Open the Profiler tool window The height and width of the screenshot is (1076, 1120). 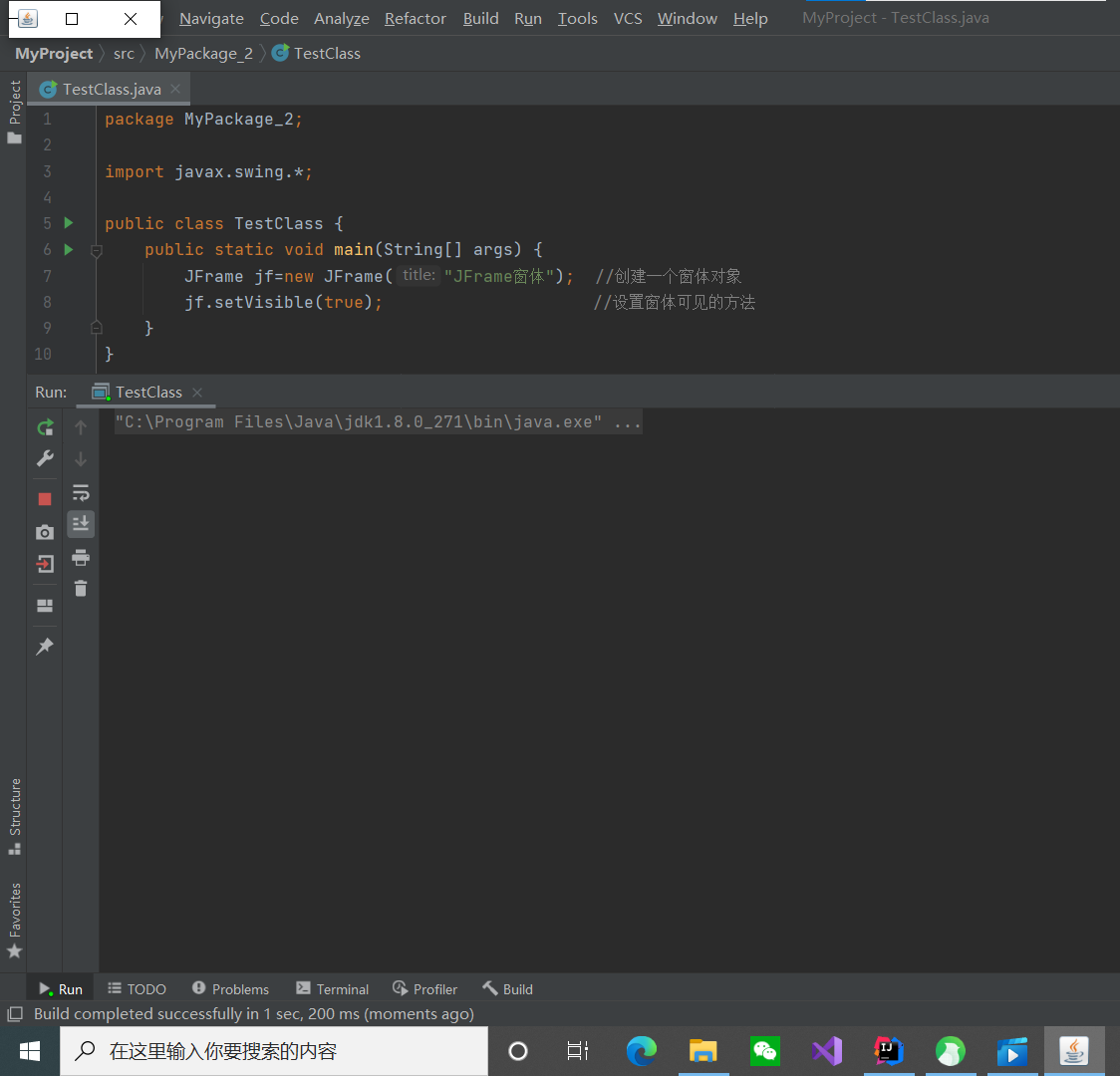coord(425,989)
